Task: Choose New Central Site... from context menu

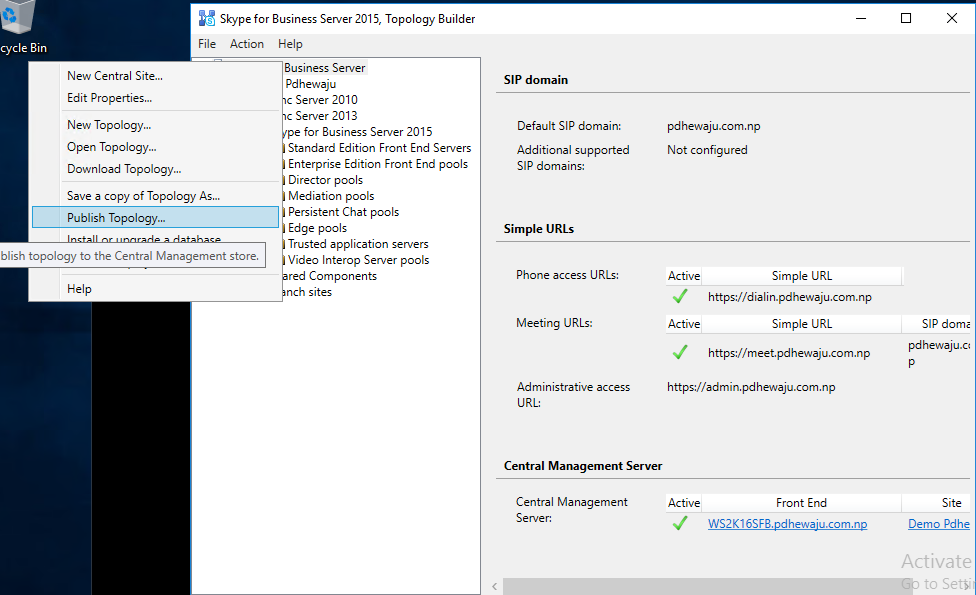Action: (156, 75)
